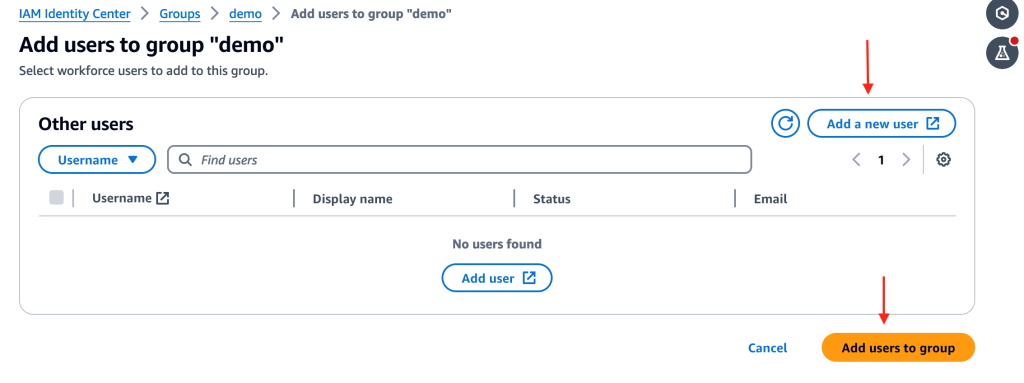Open the Username filter dropdown

click(97, 159)
